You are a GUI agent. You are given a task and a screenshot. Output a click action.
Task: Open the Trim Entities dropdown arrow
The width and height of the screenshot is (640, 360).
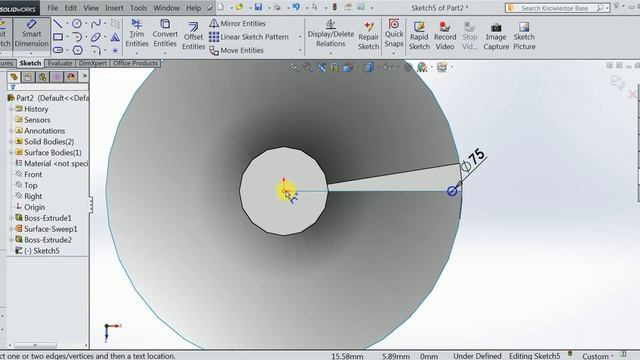[x=137, y=53]
